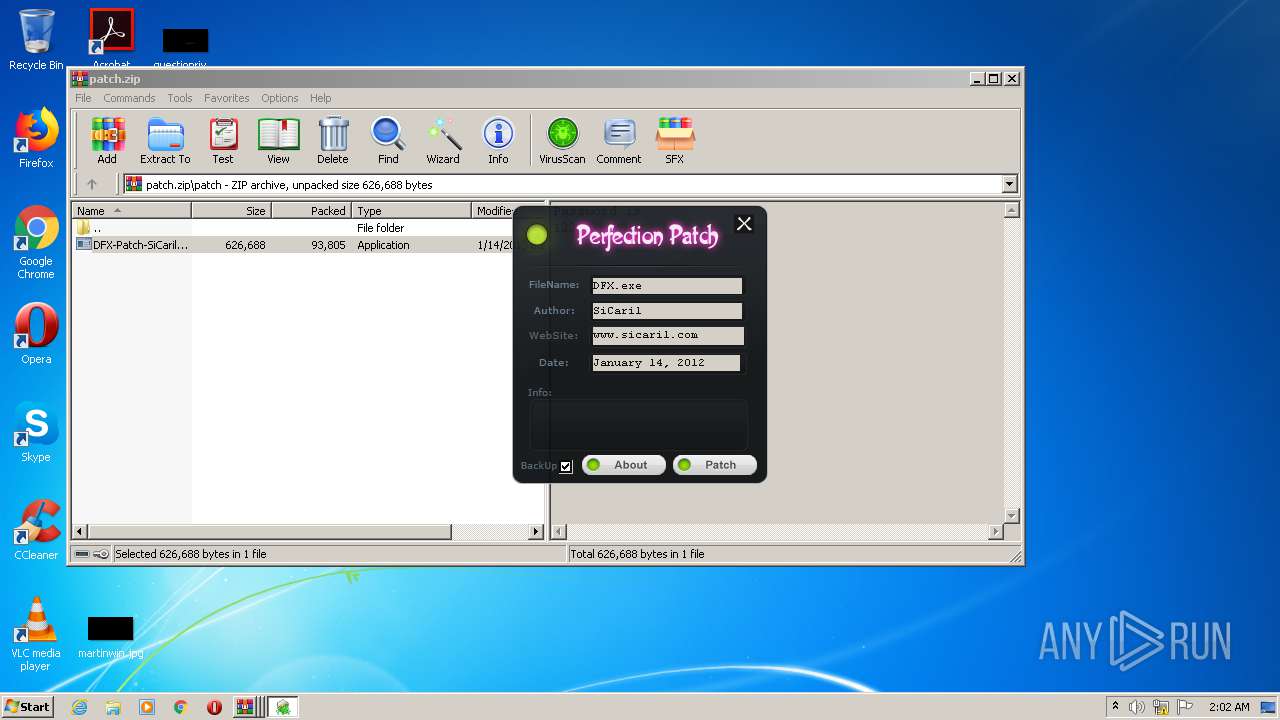Viewport: 1280px width, 720px height.
Task: Click Windows Explorer taskbar icon
Action: pos(113,707)
